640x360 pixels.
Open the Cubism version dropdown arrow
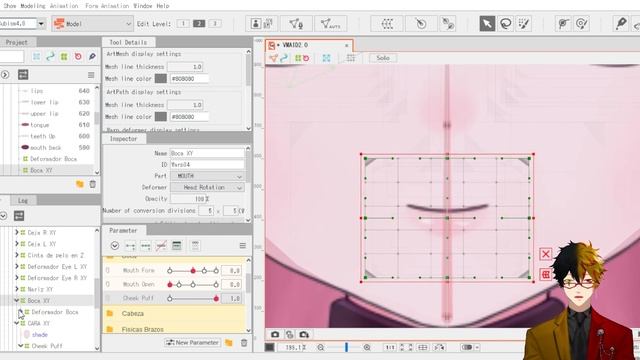pos(41,24)
